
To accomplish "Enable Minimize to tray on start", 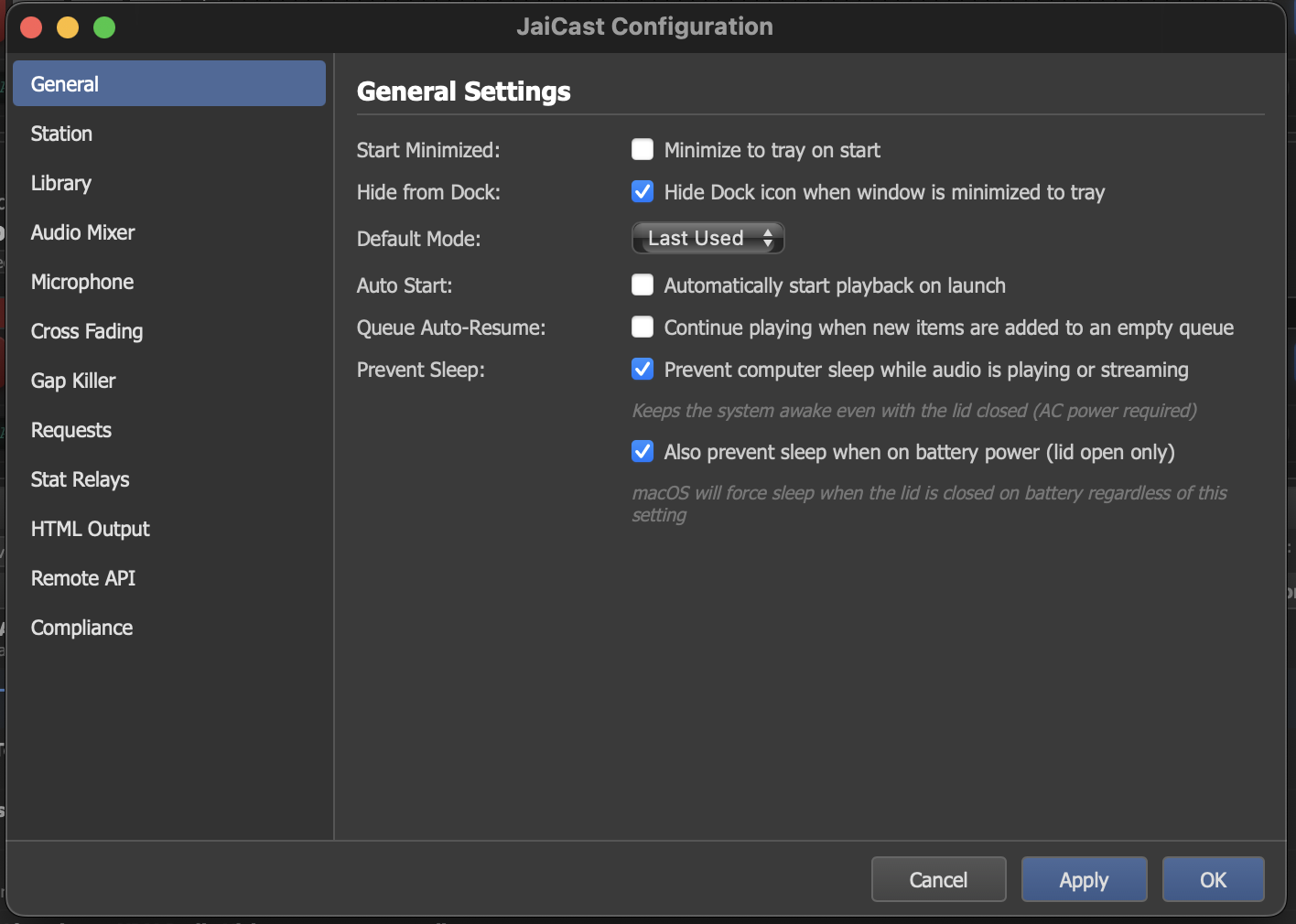I will [x=643, y=149].
